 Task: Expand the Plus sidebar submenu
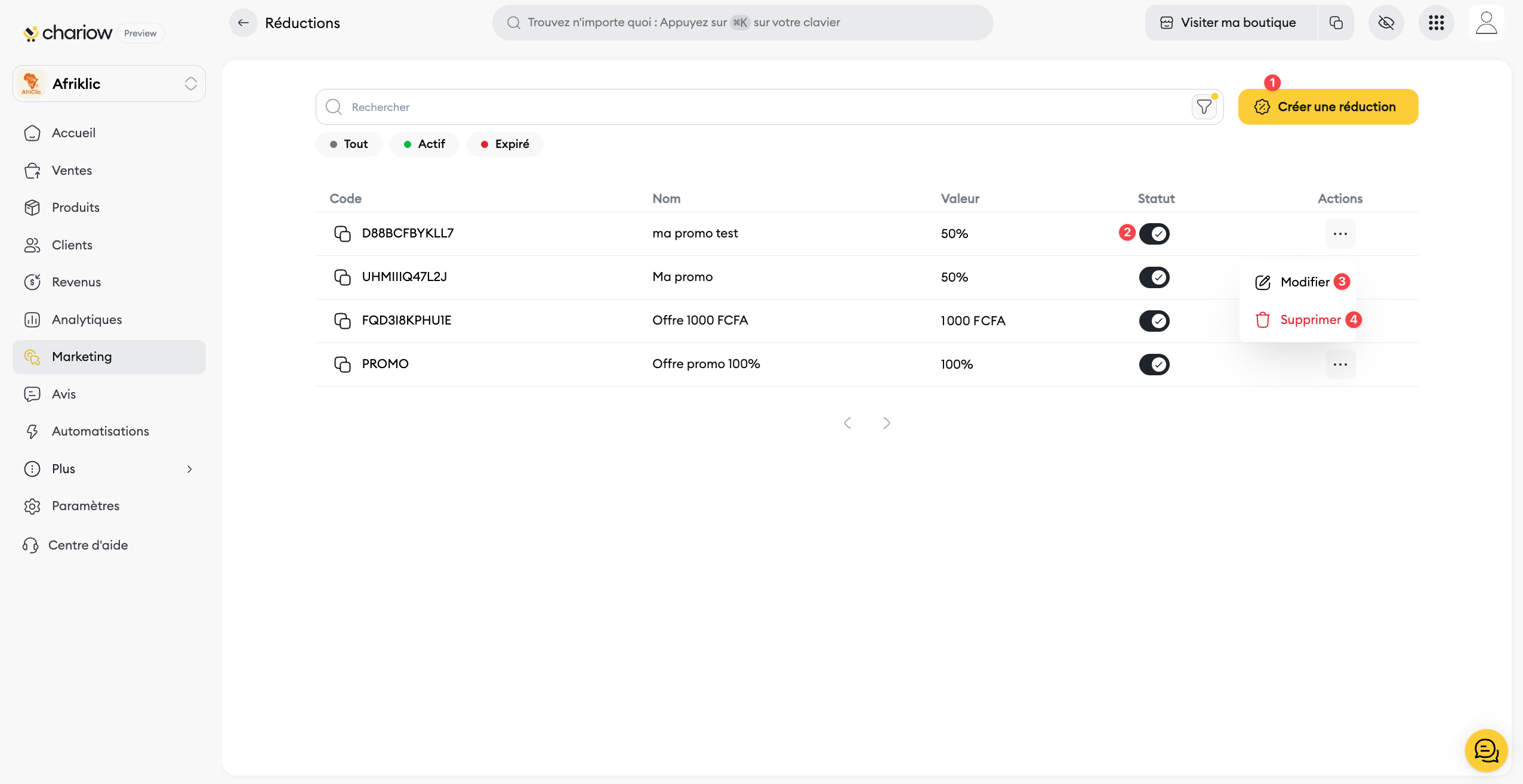109,469
